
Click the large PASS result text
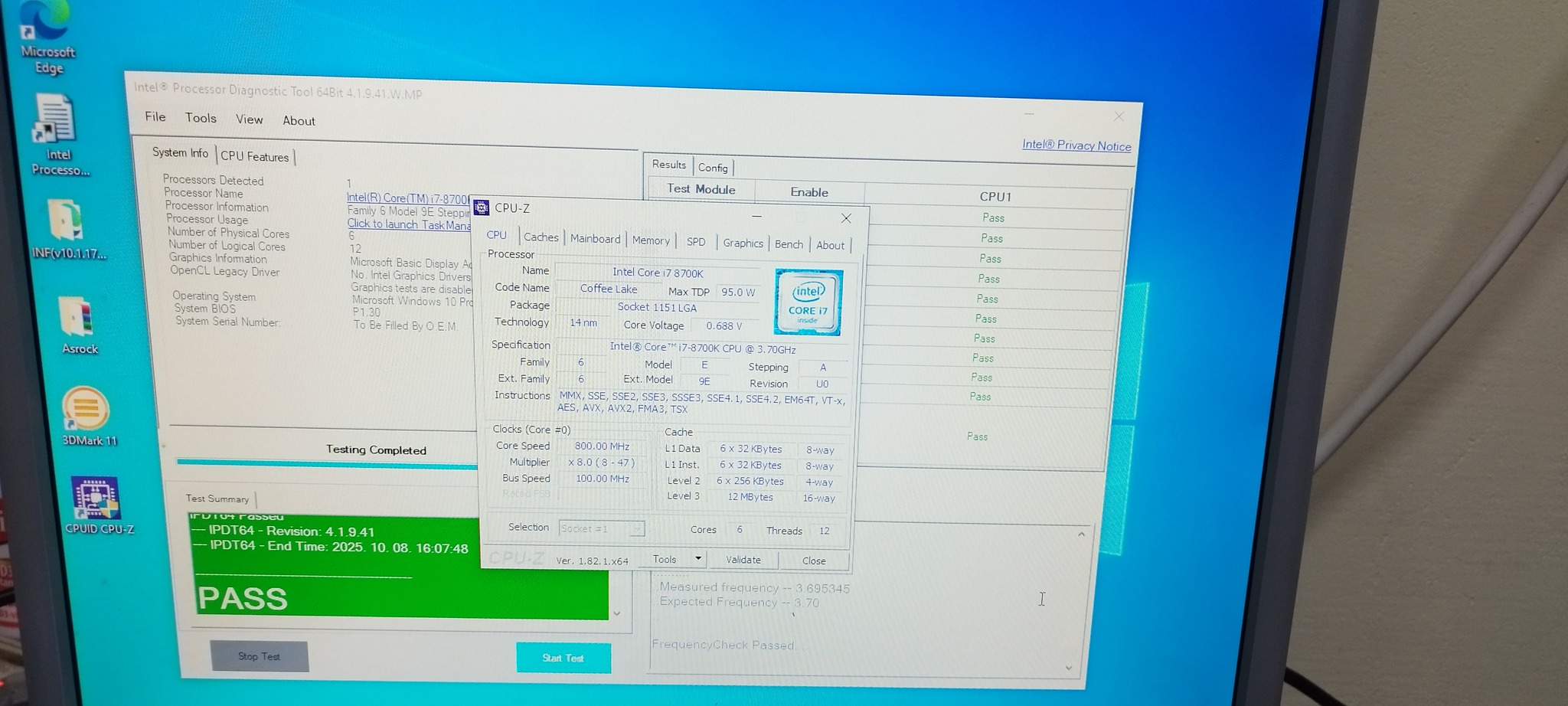click(243, 599)
